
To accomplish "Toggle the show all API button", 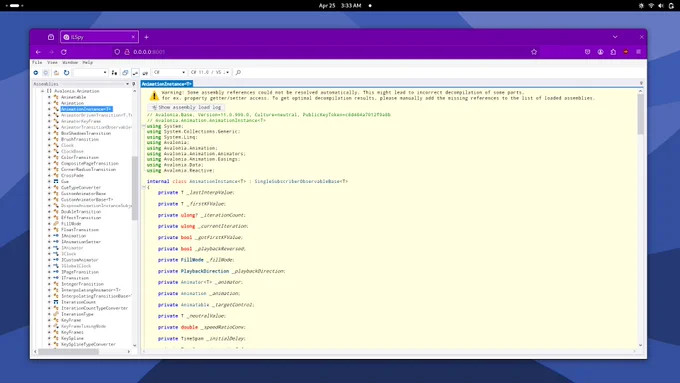I will tap(145, 73).
